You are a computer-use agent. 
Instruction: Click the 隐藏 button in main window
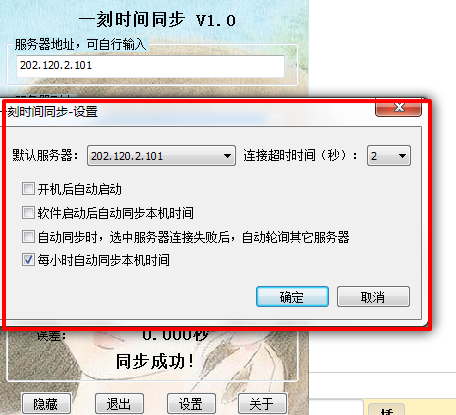tap(46, 404)
